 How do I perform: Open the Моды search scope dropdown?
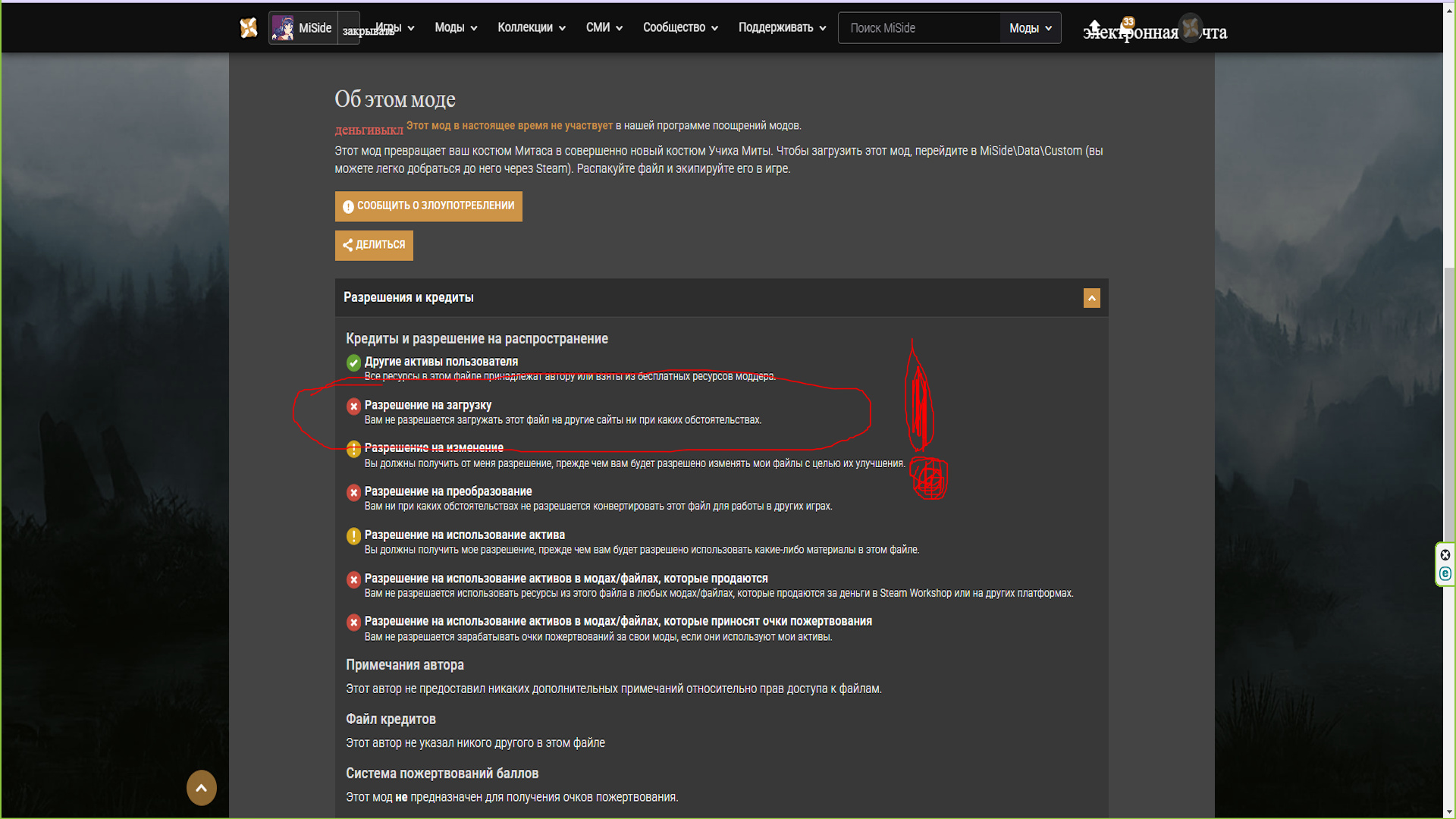coord(1030,28)
